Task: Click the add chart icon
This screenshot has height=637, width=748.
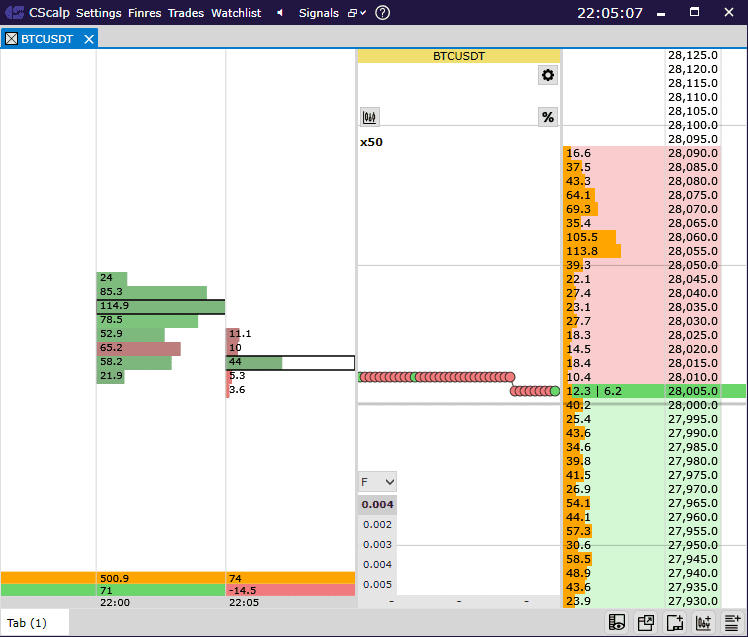Action: click(x=704, y=623)
